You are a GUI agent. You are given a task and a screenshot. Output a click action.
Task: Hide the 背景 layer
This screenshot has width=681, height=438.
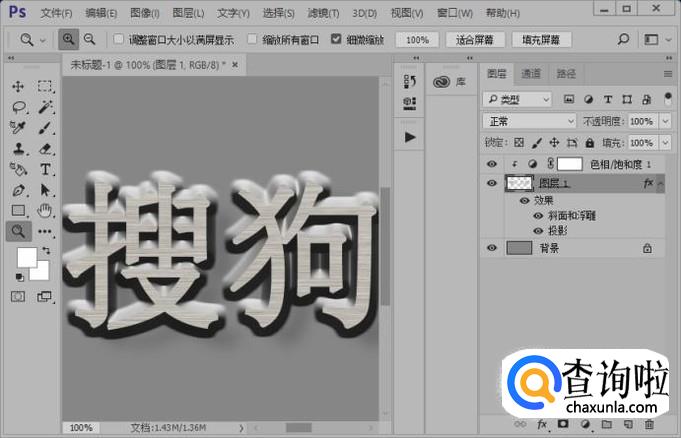coord(492,248)
